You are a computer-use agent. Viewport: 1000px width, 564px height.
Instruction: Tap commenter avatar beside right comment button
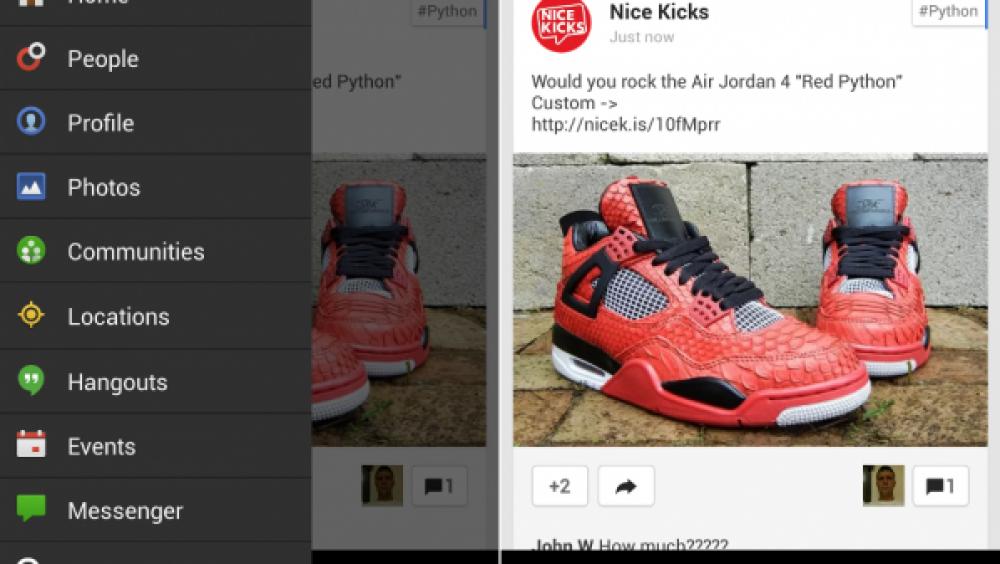pos(883,486)
